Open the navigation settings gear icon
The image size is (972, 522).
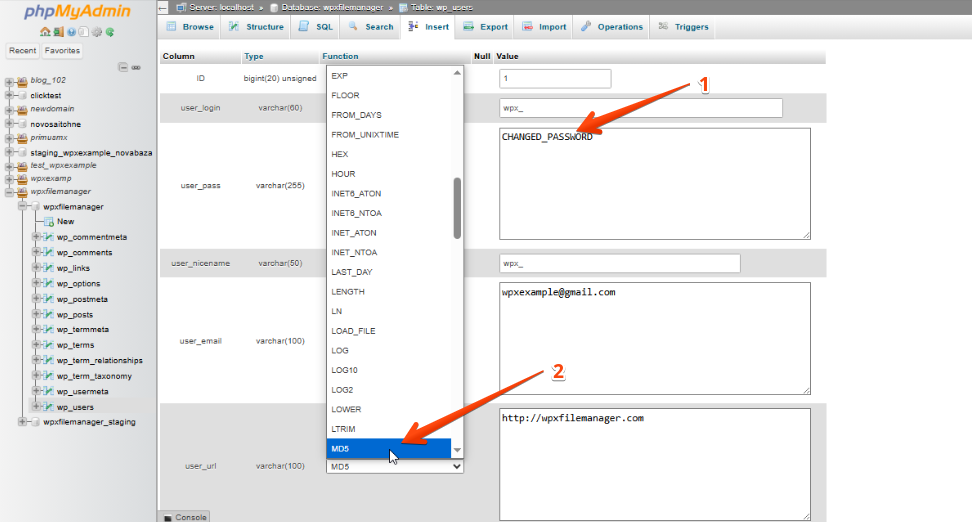(96, 32)
